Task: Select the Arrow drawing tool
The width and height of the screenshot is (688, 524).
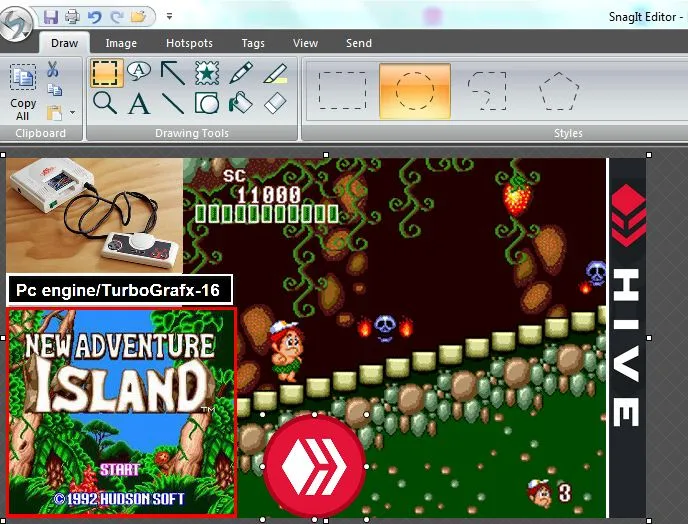Action: pos(172,72)
